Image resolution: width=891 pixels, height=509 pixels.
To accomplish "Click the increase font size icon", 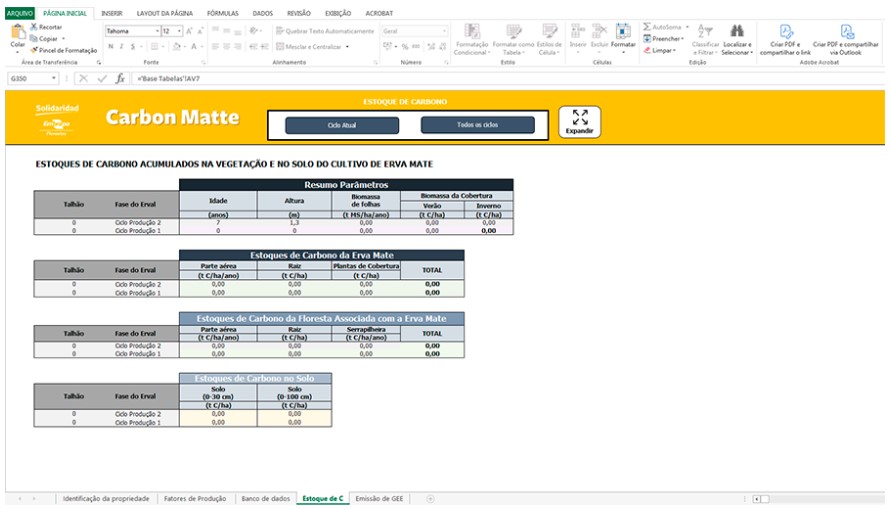I will coord(189,31).
